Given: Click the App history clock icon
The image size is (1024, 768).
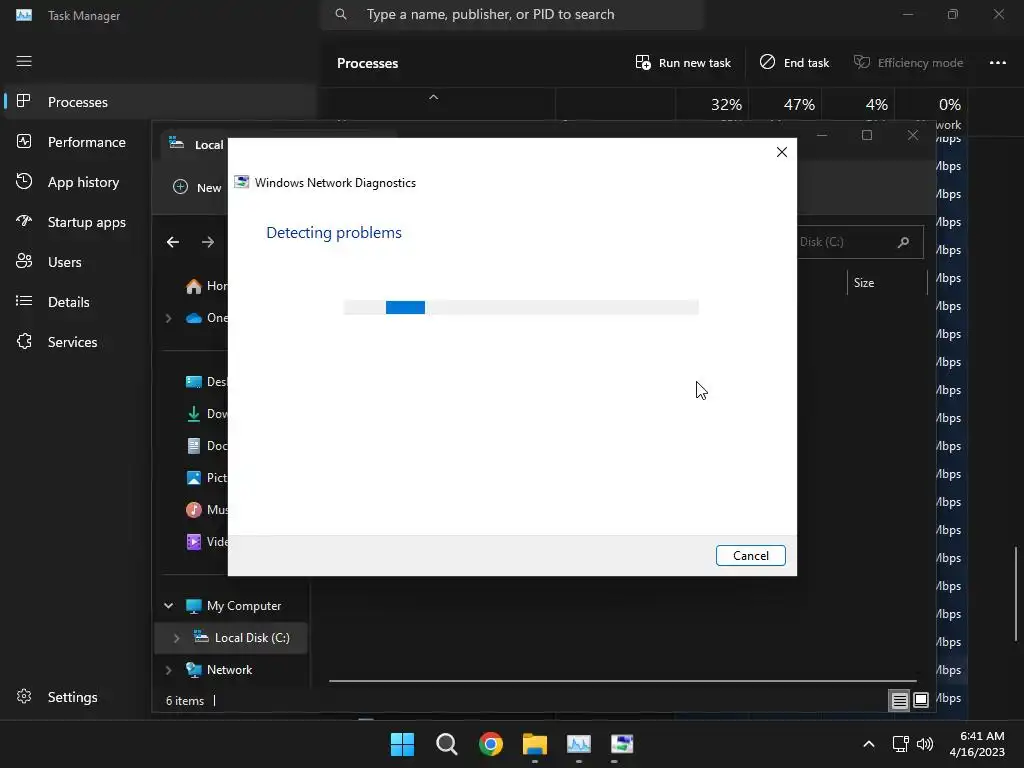Looking at the screenshot, I should 24,181.
